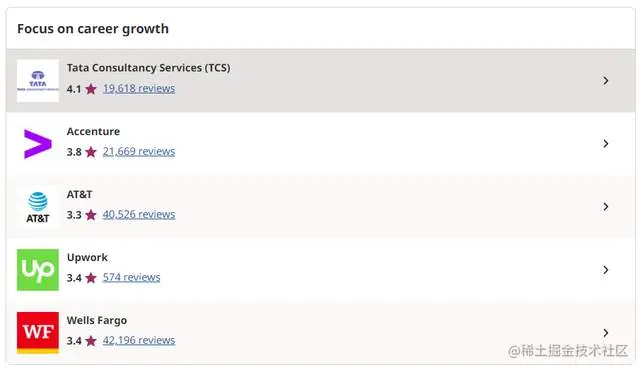Image resolution: width=640 pixels, height=370 pixels.
Task: Click the star icon beside 3.8 rating
Action: [91, 152]
